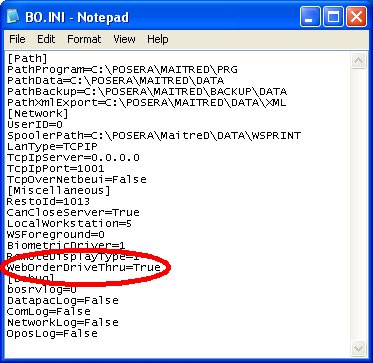Click the scrollbar up arrow

(358, 61)
